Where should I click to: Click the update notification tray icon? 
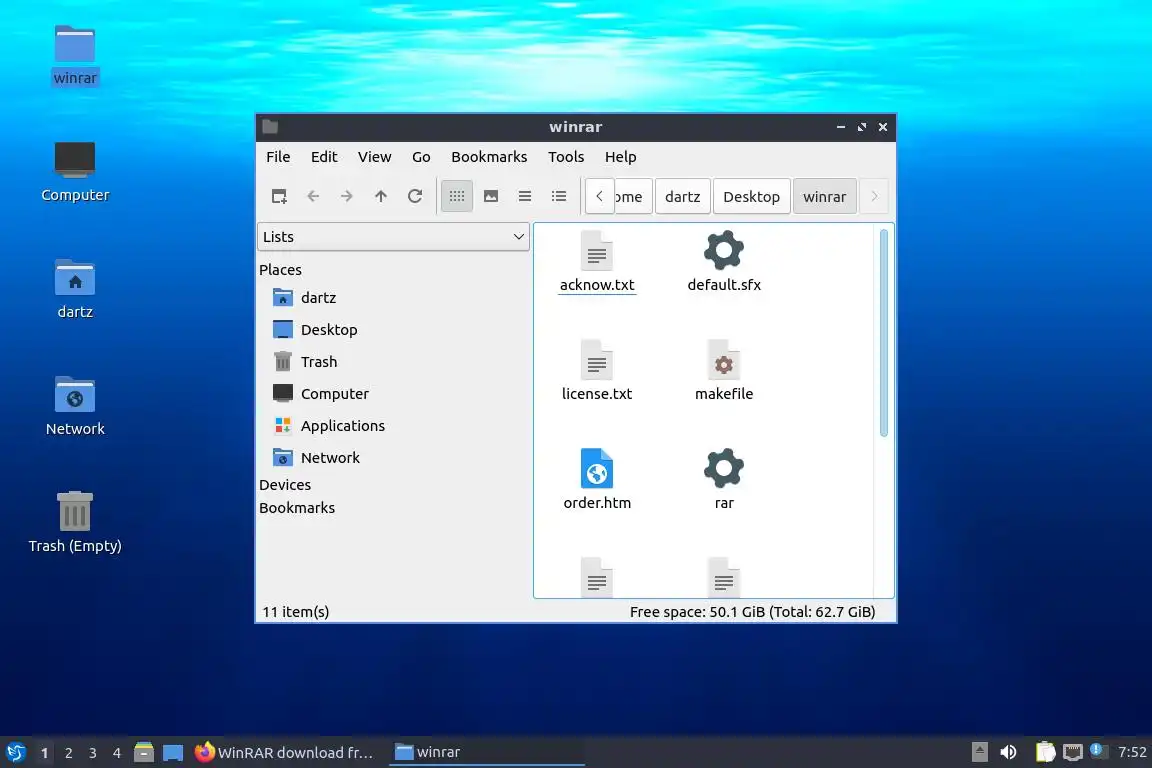tap(1097, 750)
